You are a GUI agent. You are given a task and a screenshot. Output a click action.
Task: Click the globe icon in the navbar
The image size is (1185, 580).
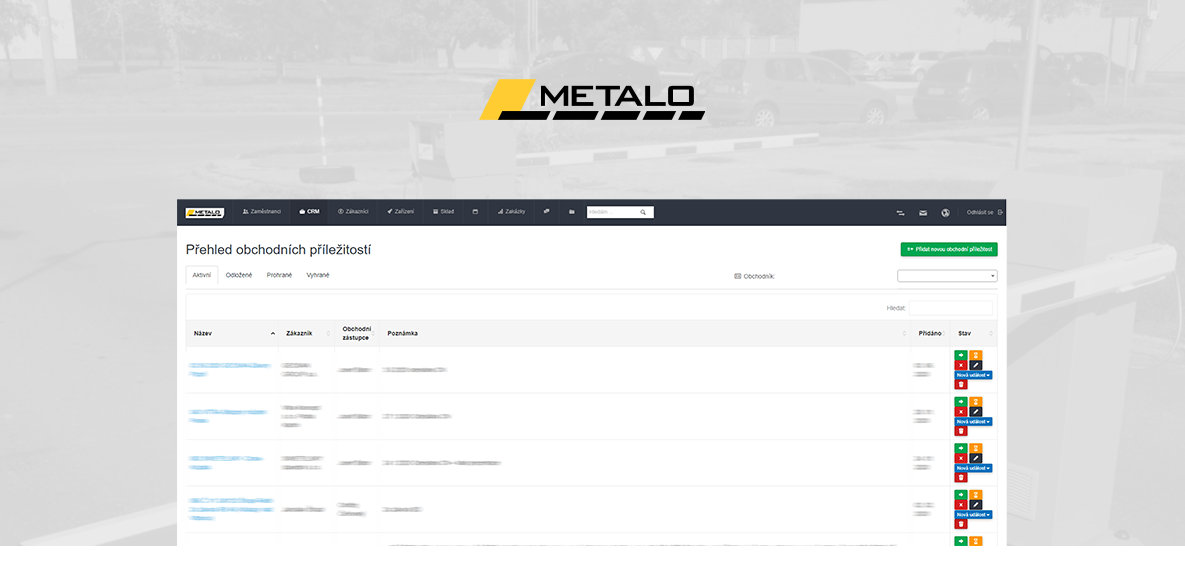[945, 212]
